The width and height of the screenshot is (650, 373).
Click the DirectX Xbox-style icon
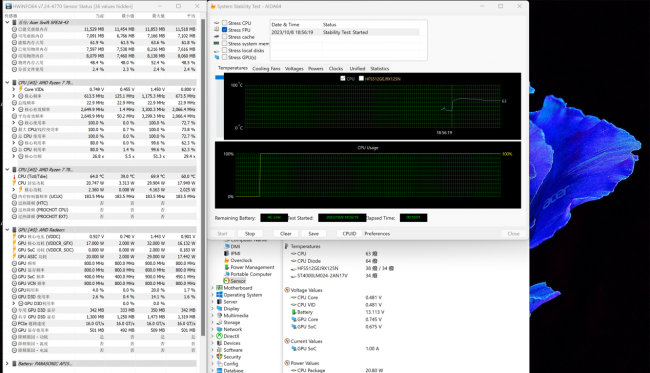click(219, 336)
